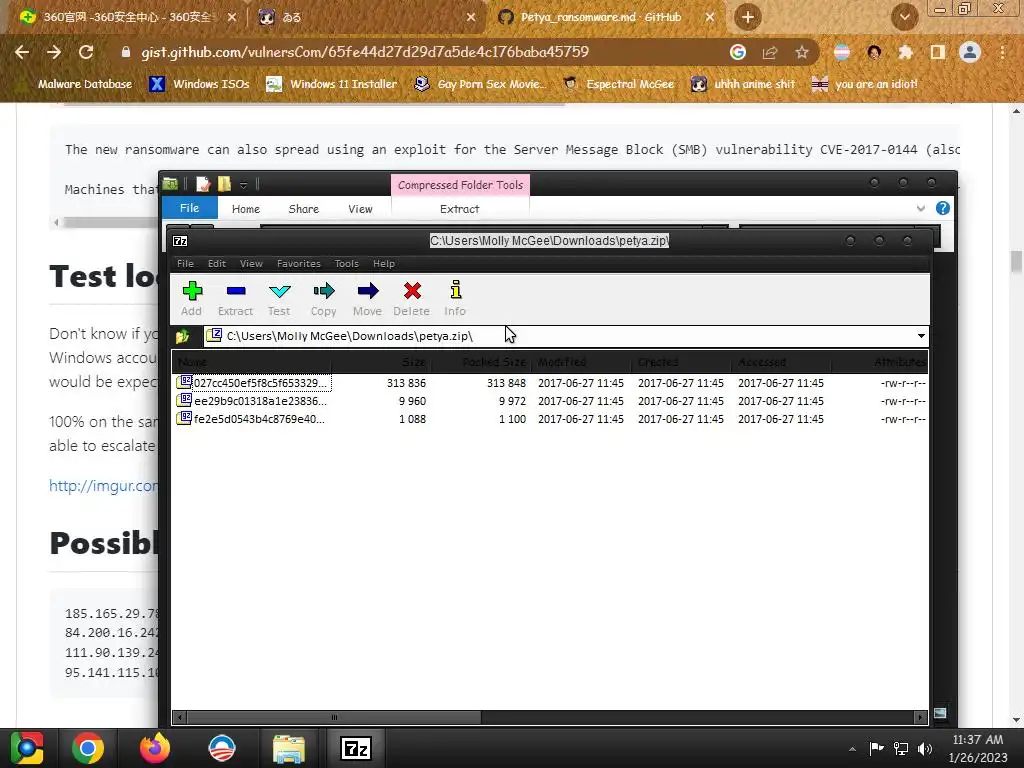Screen dimensions: 1024x768
Task: Follow the imgur link on page
Action: tap(103, 486)
